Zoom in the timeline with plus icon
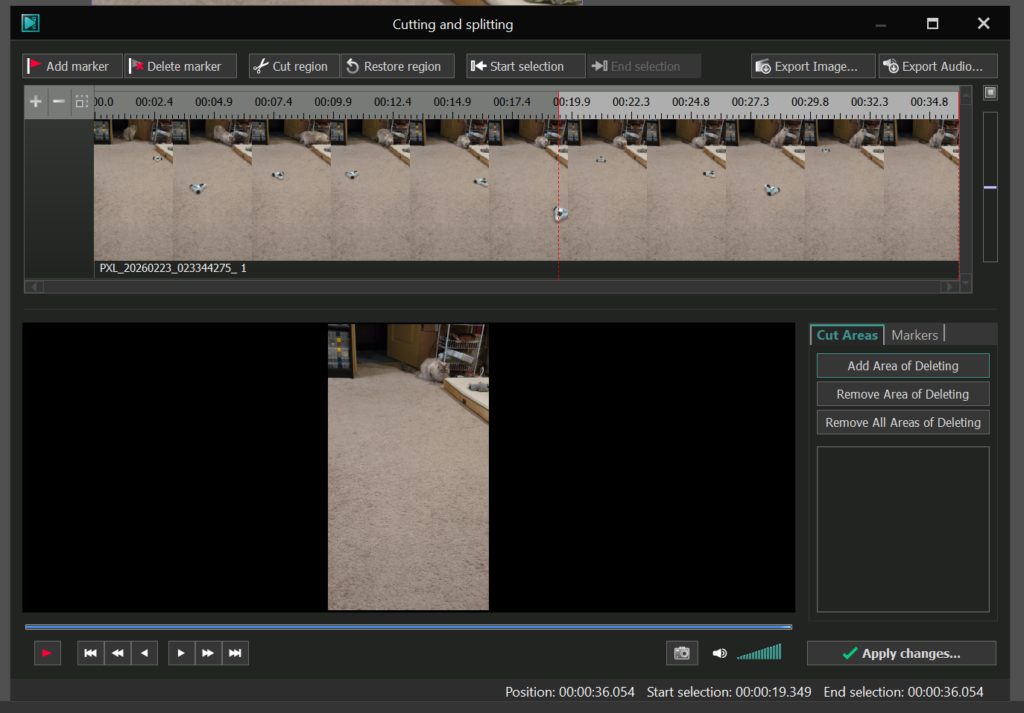The width and height of the screenshot is (1024, 713). tap(36, 102)
